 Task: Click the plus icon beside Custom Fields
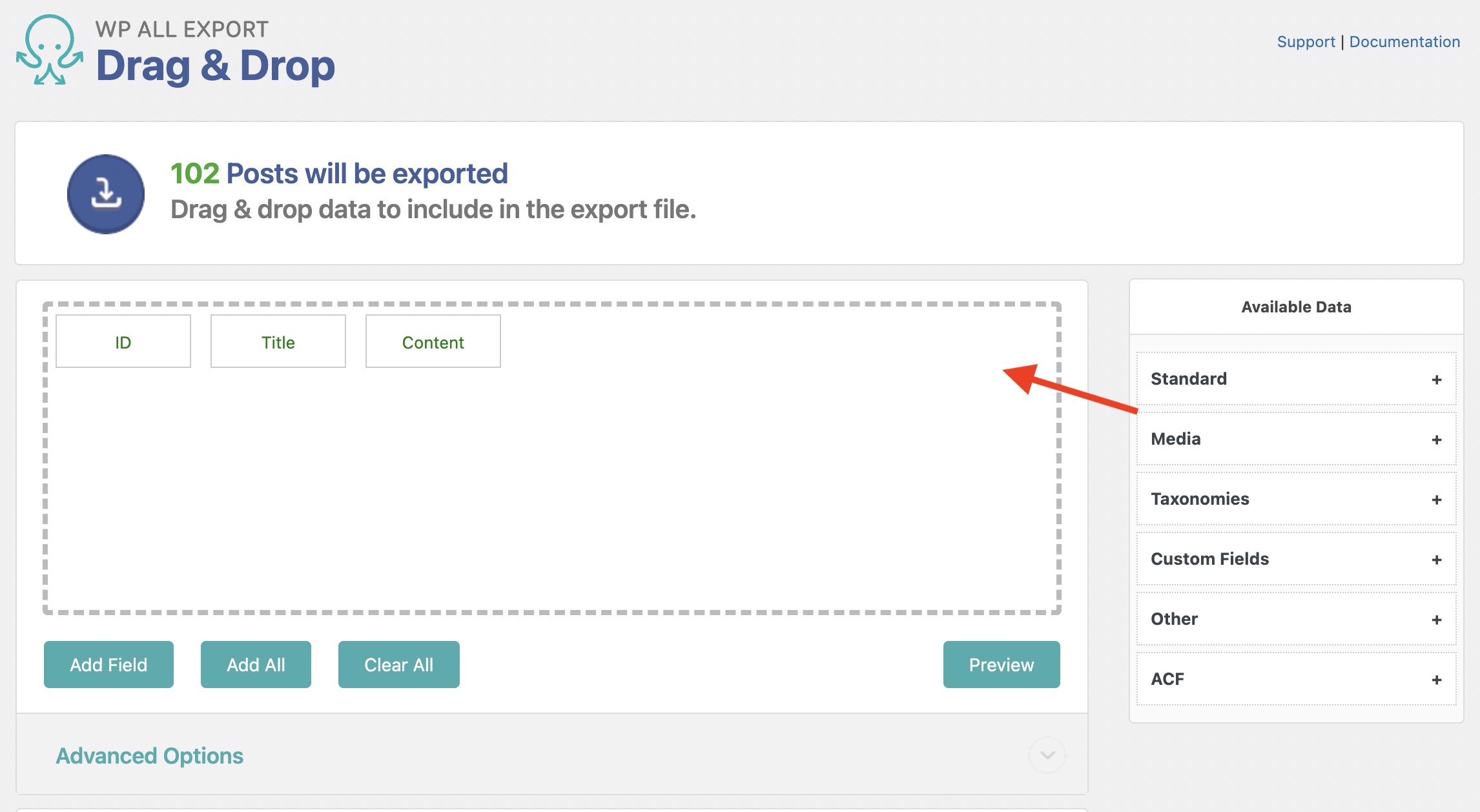pyautogui.click(x=1436, y=560)
